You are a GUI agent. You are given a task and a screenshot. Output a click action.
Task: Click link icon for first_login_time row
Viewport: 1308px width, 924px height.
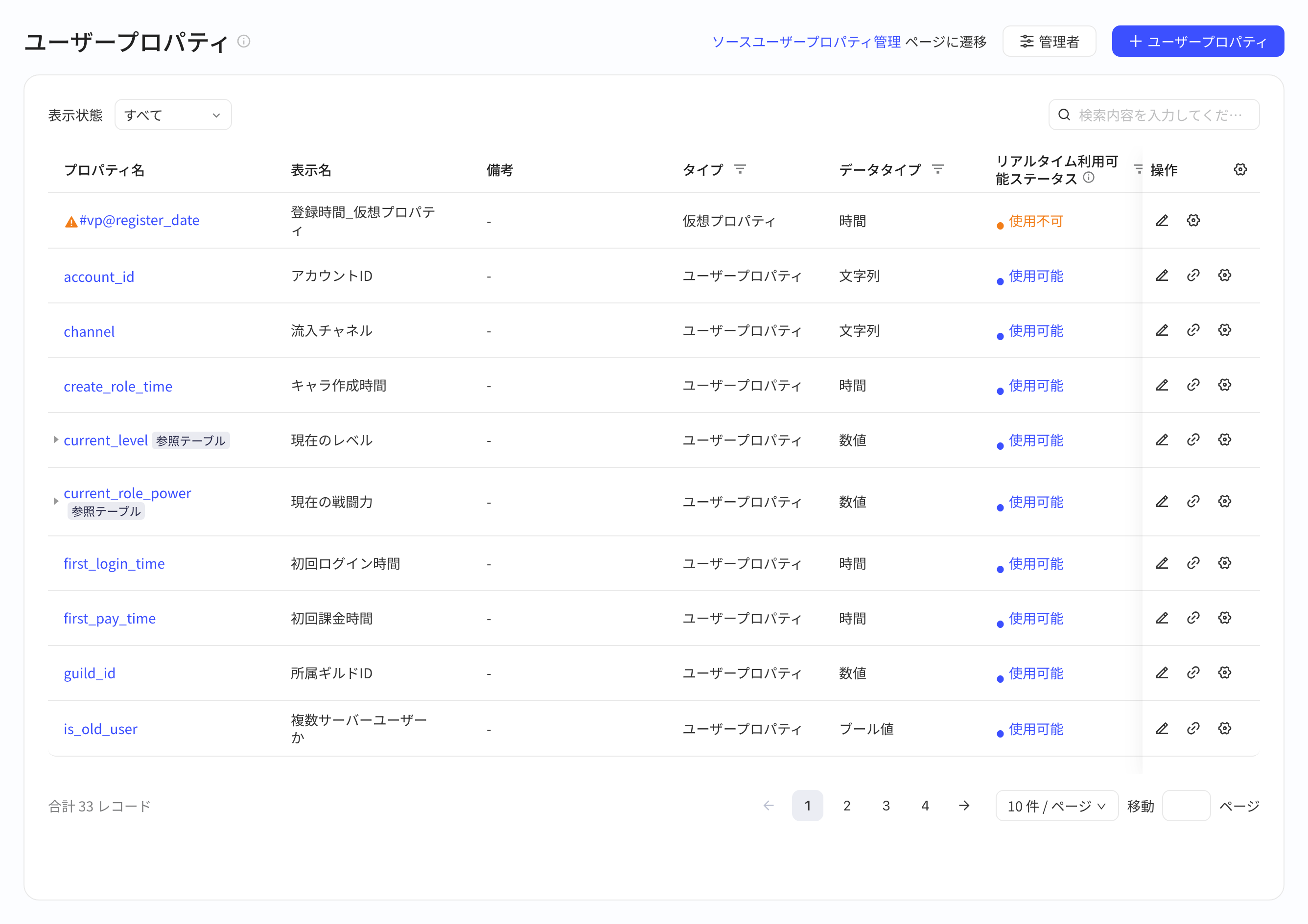pyautogui.click(x=1193, y=563)
